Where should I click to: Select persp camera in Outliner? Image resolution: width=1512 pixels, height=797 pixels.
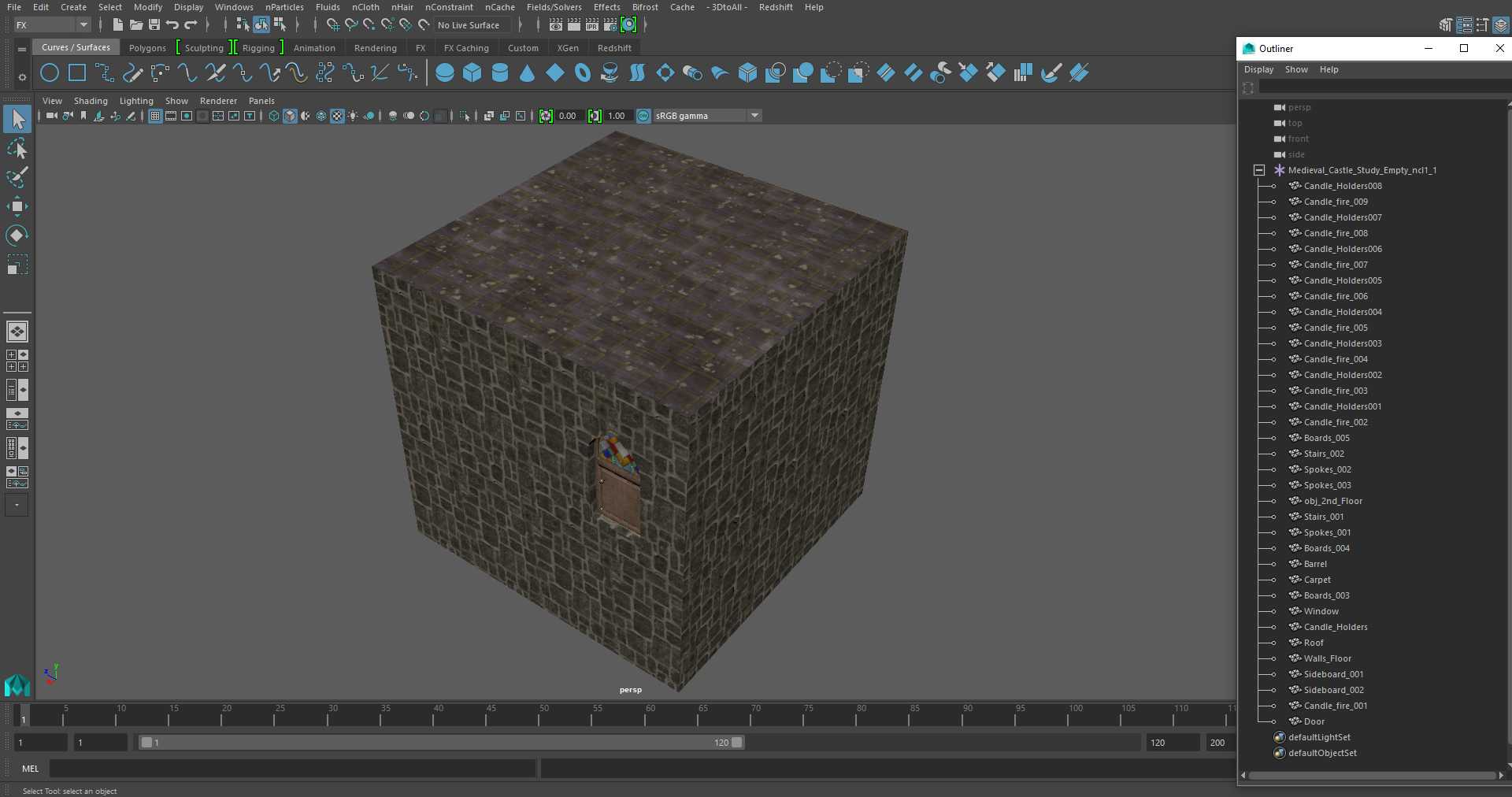click(1299, 107)
